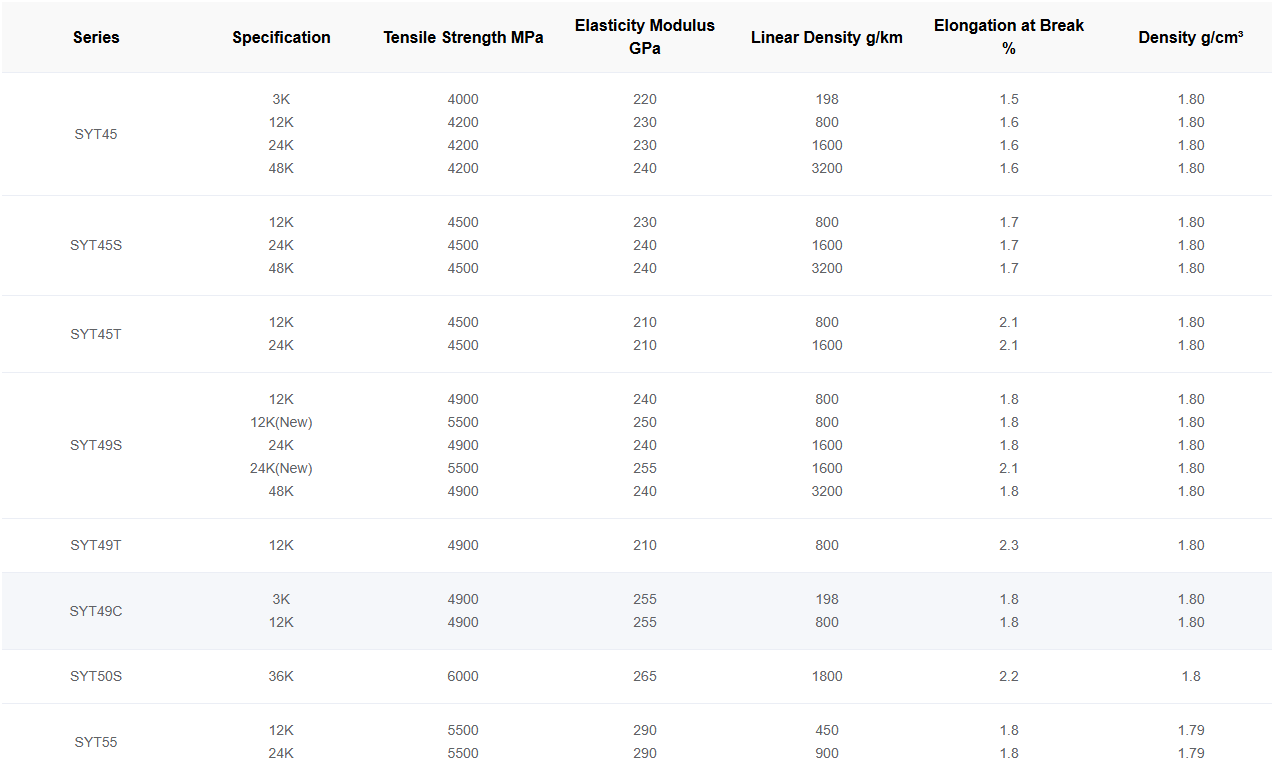Screen dimensions: 1272x780
Task: Select the 6000 tensile strength value
Action: (463, 676)
